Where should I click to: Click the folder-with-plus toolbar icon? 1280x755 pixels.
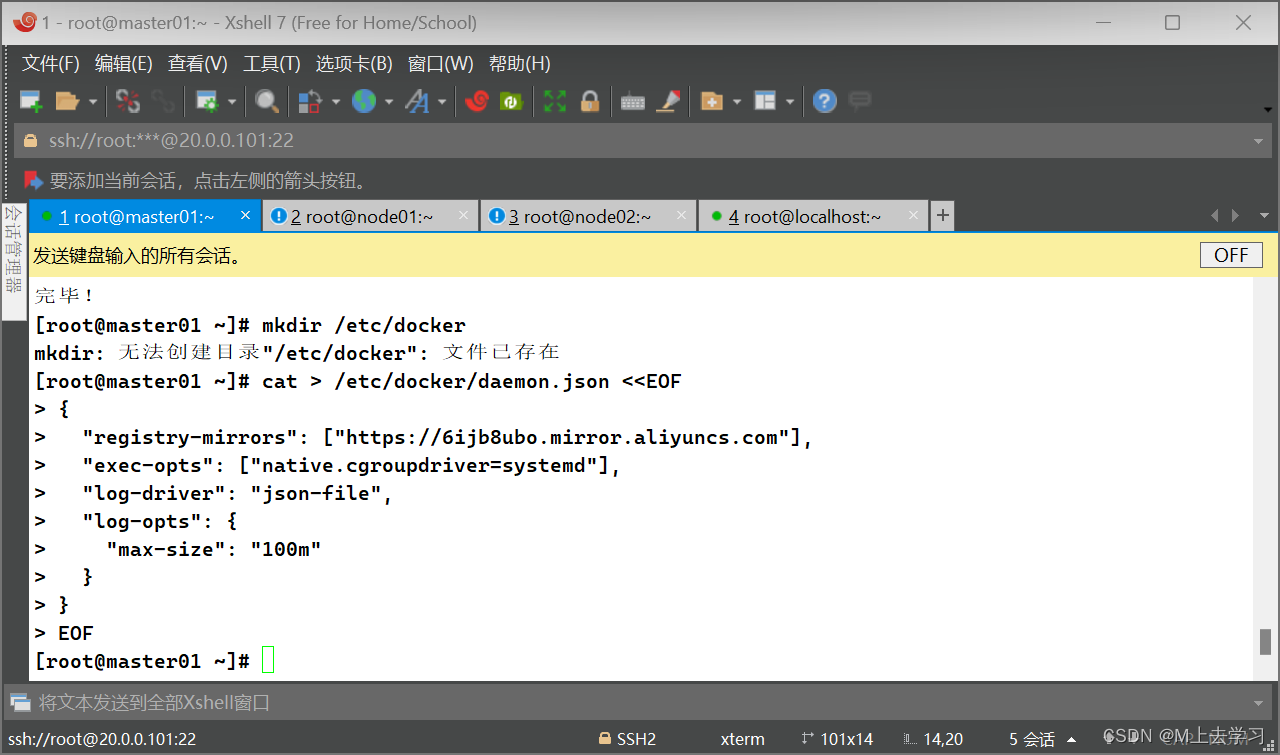(712, 101)
